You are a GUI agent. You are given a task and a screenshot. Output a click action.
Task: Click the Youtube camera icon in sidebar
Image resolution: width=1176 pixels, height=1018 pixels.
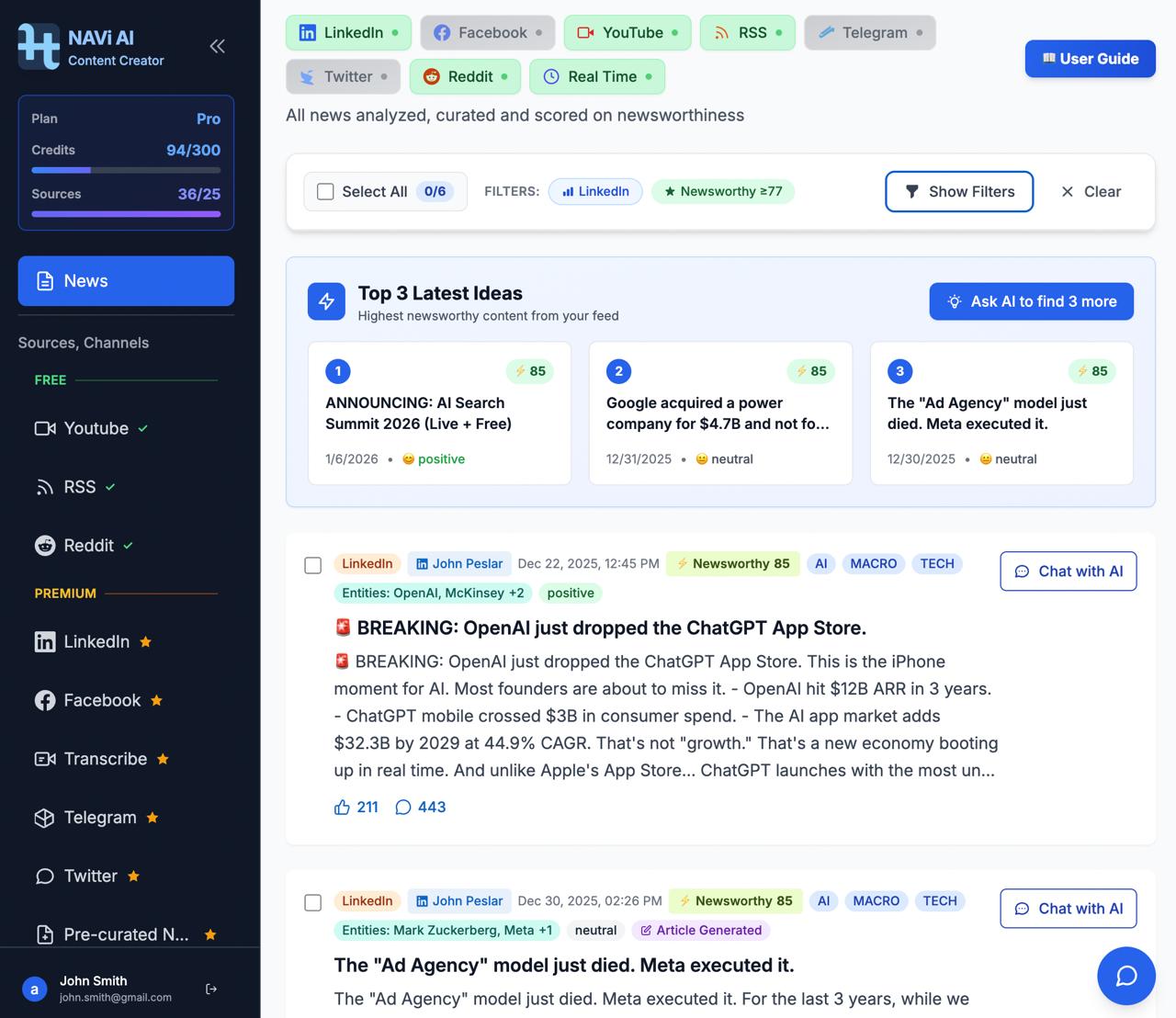pos(45,428)
